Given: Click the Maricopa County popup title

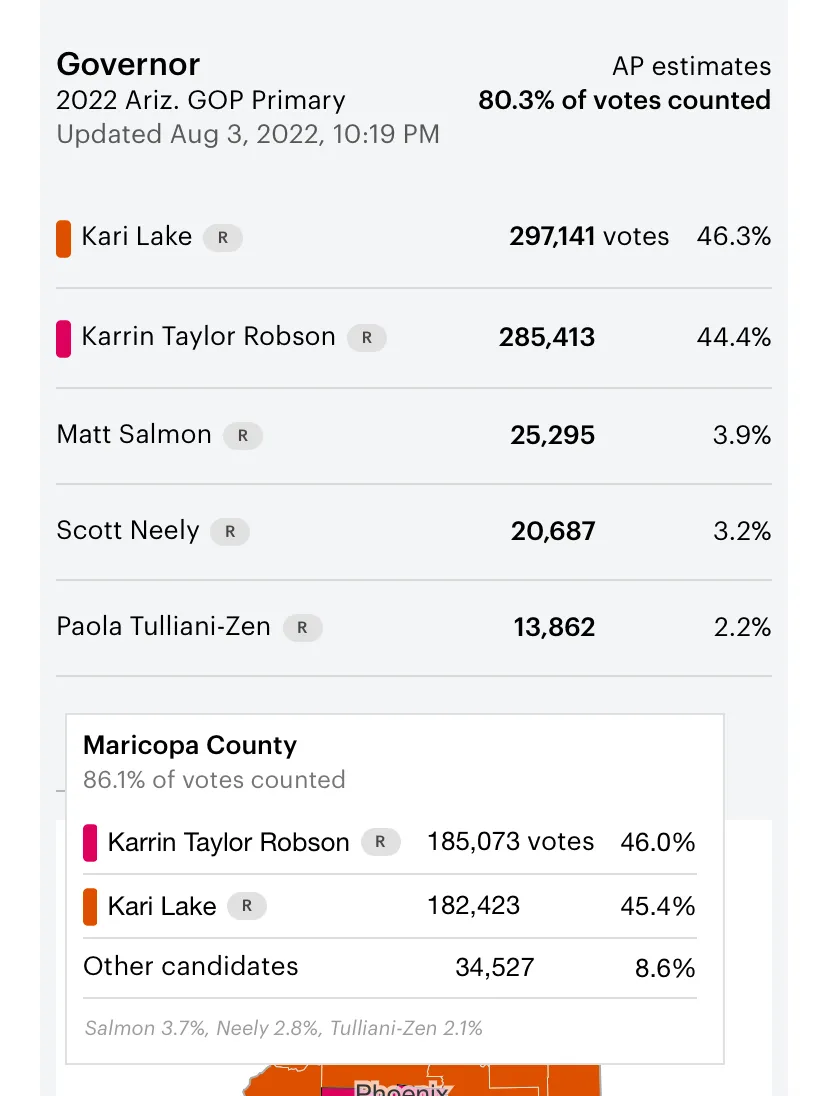Looking at the screenshot, I should (190, 745).
